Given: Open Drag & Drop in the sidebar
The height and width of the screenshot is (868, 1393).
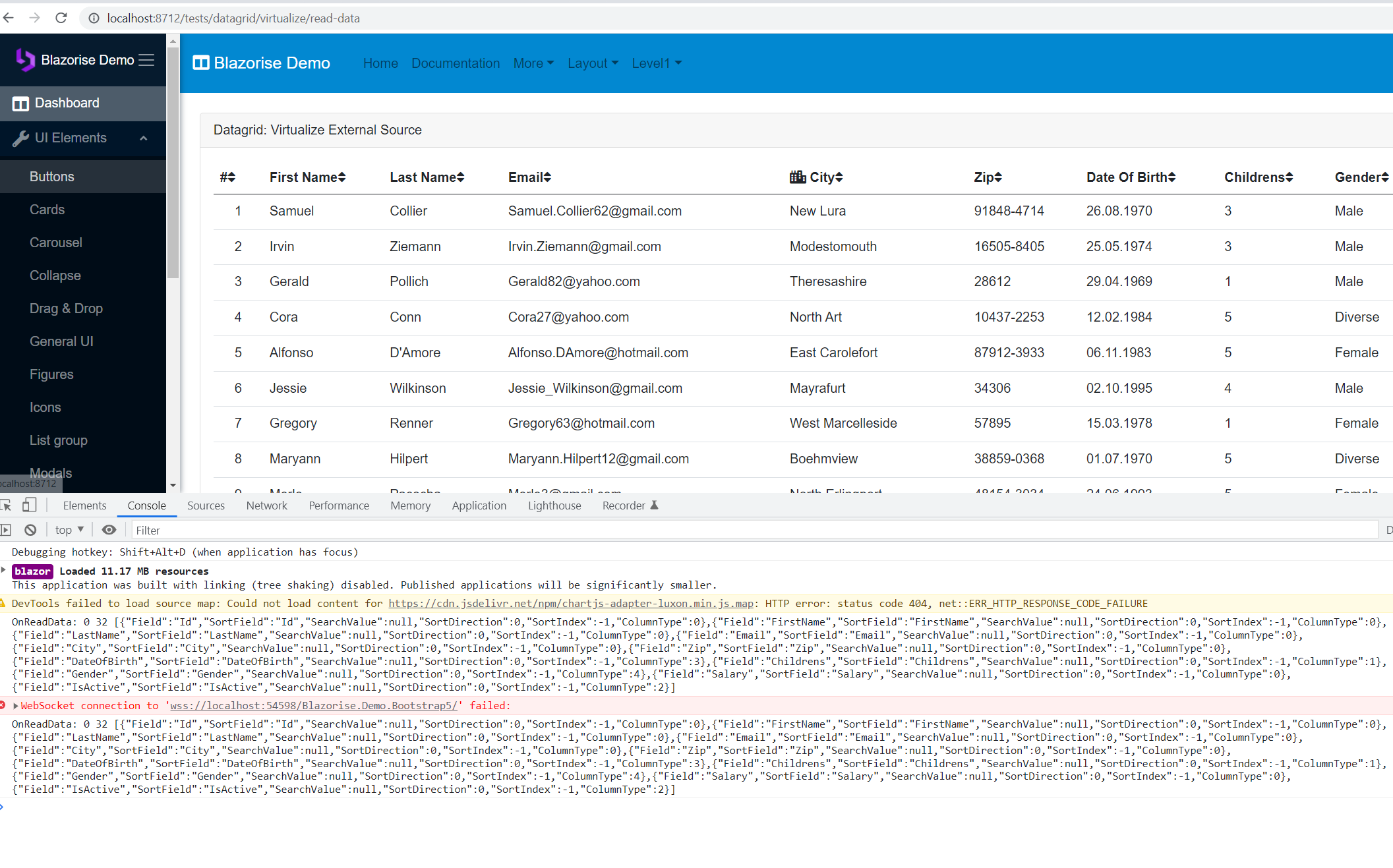Looking at the screenshot, I should (x=83, y=308).
